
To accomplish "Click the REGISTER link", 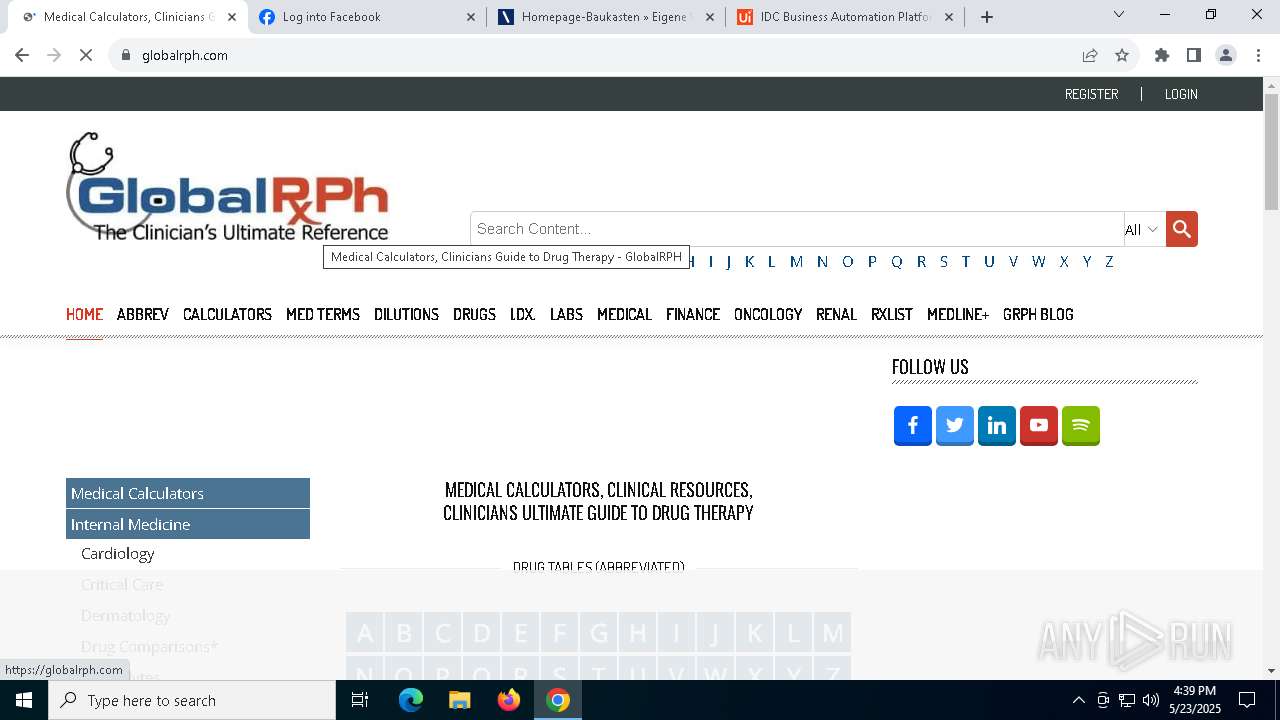I will [1091, 94].
